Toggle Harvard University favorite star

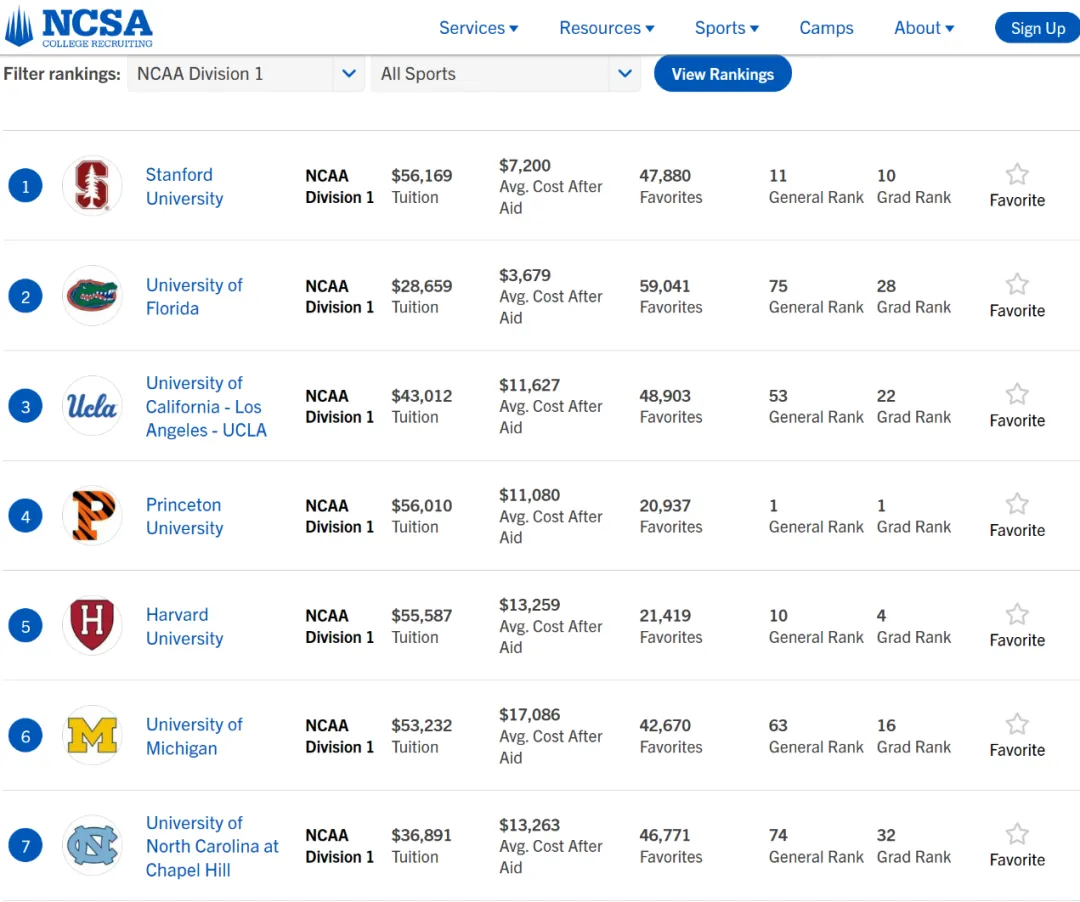[x=1017, y=614]
